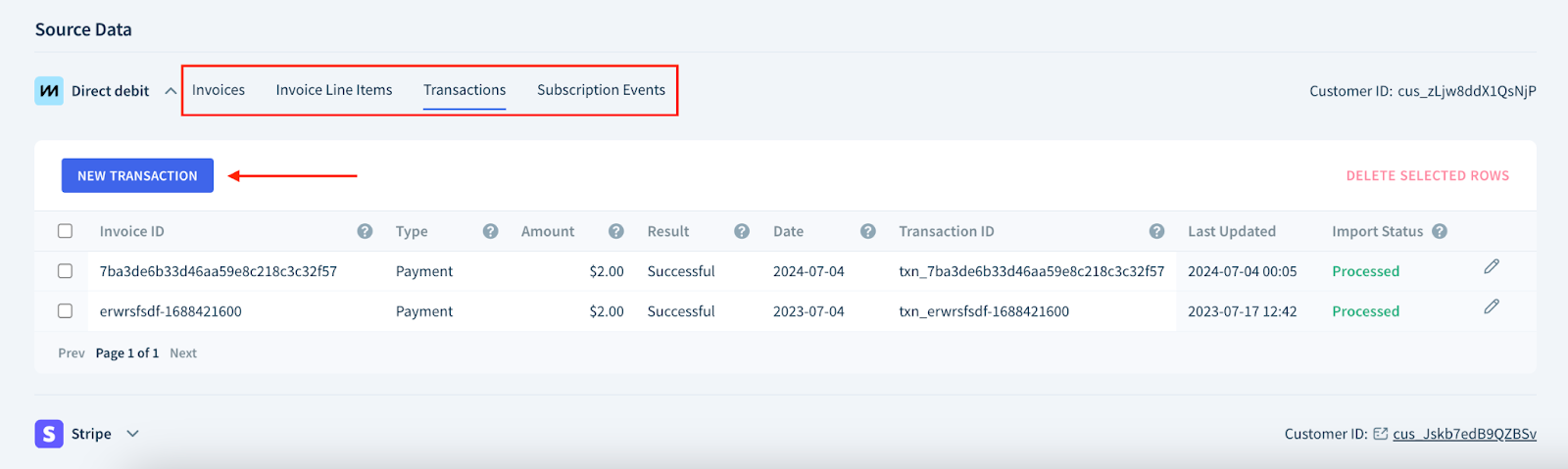Click the Direct debit Customer ID cus_zLjw8ddX1QsNjP
The height and width of the screenshot is (469, 1568).
coord(1467,91)
